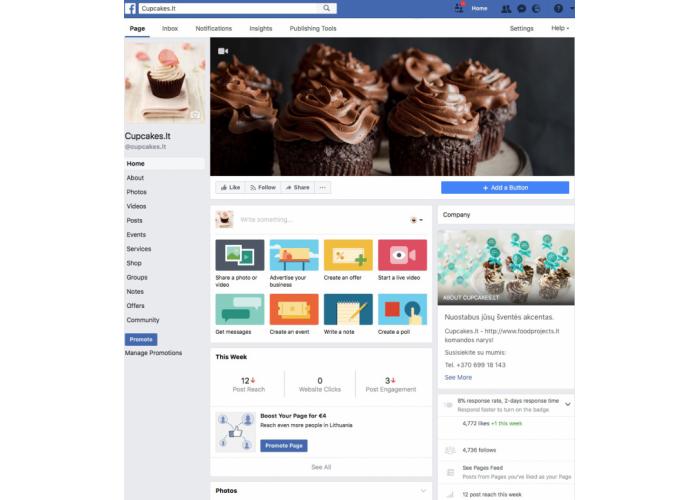The image size is (700, 500).
Task: Open the post-as profile selector dropdown
Action: pos(416,220)
